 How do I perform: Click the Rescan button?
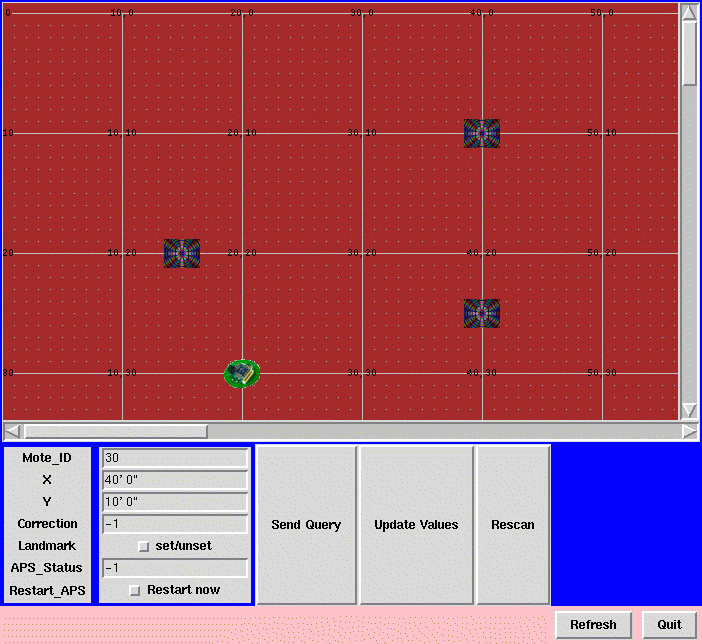coord(513,525)
